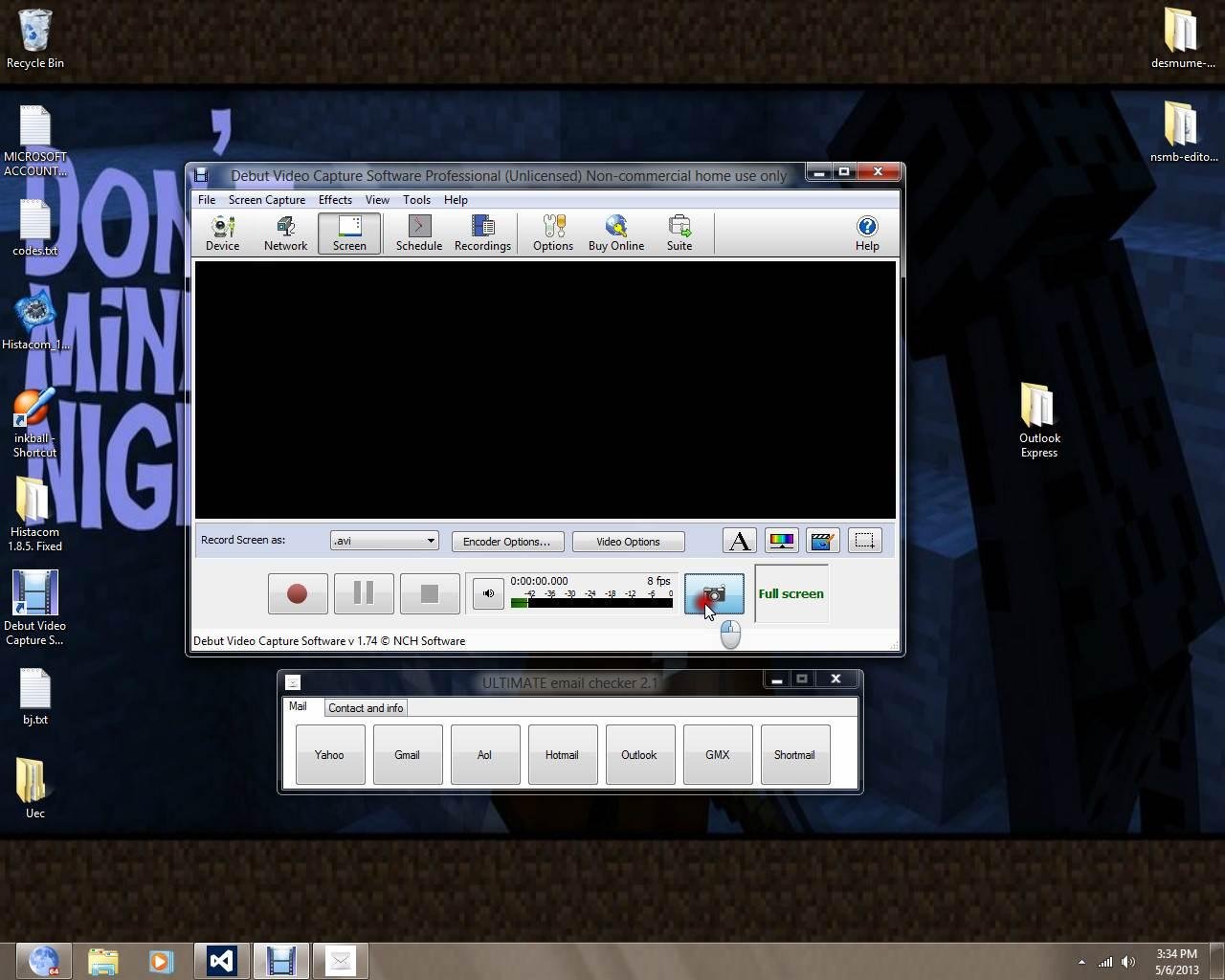Open Encoder Options
This screenshot has height=980, width=1225.
click(507, 542)
